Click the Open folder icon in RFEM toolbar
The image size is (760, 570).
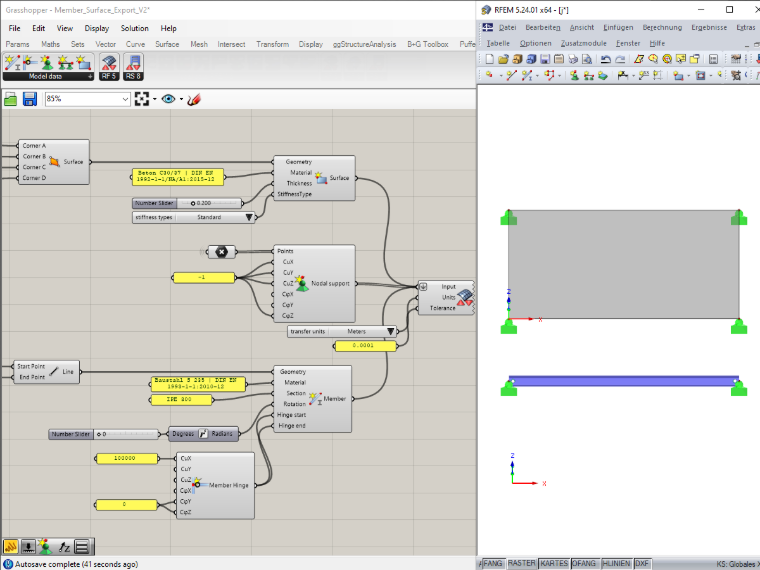(503, 59)
